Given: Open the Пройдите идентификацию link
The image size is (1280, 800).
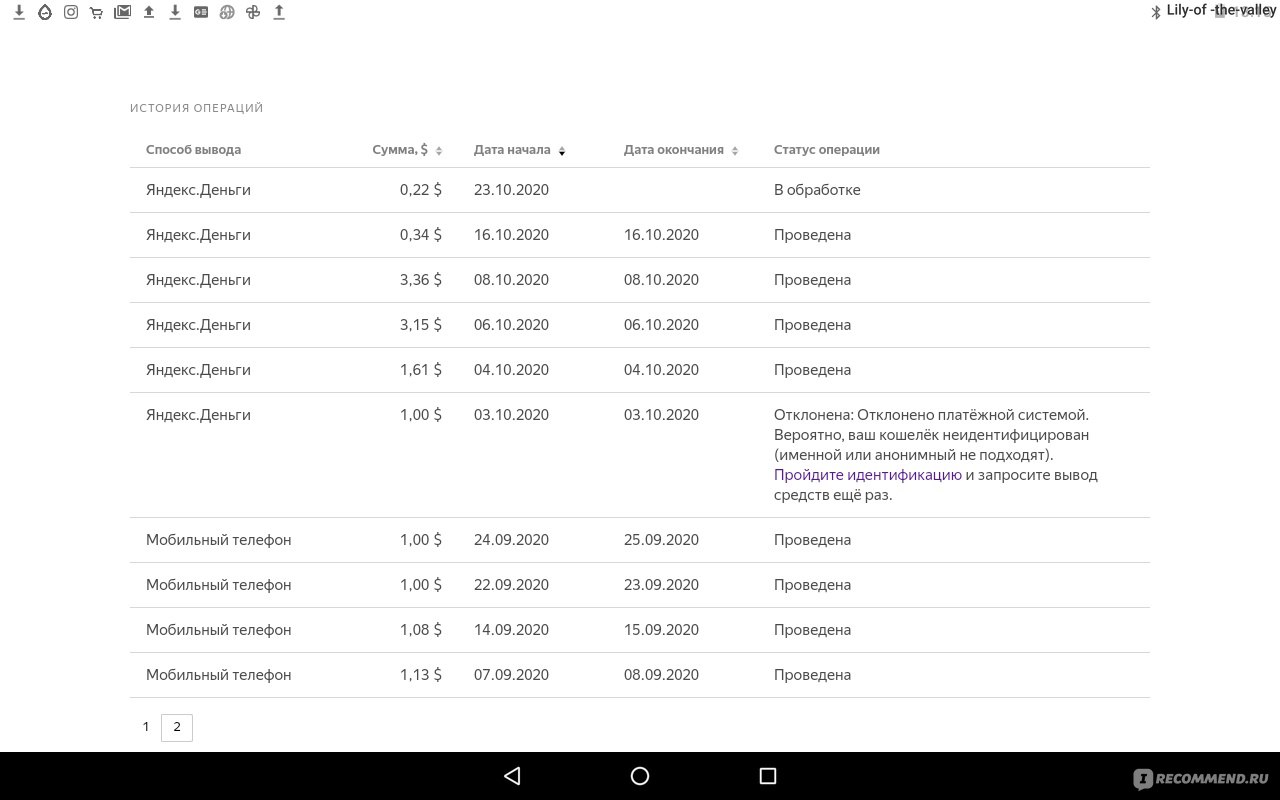Looking at the screenshot, I should 868,475.
